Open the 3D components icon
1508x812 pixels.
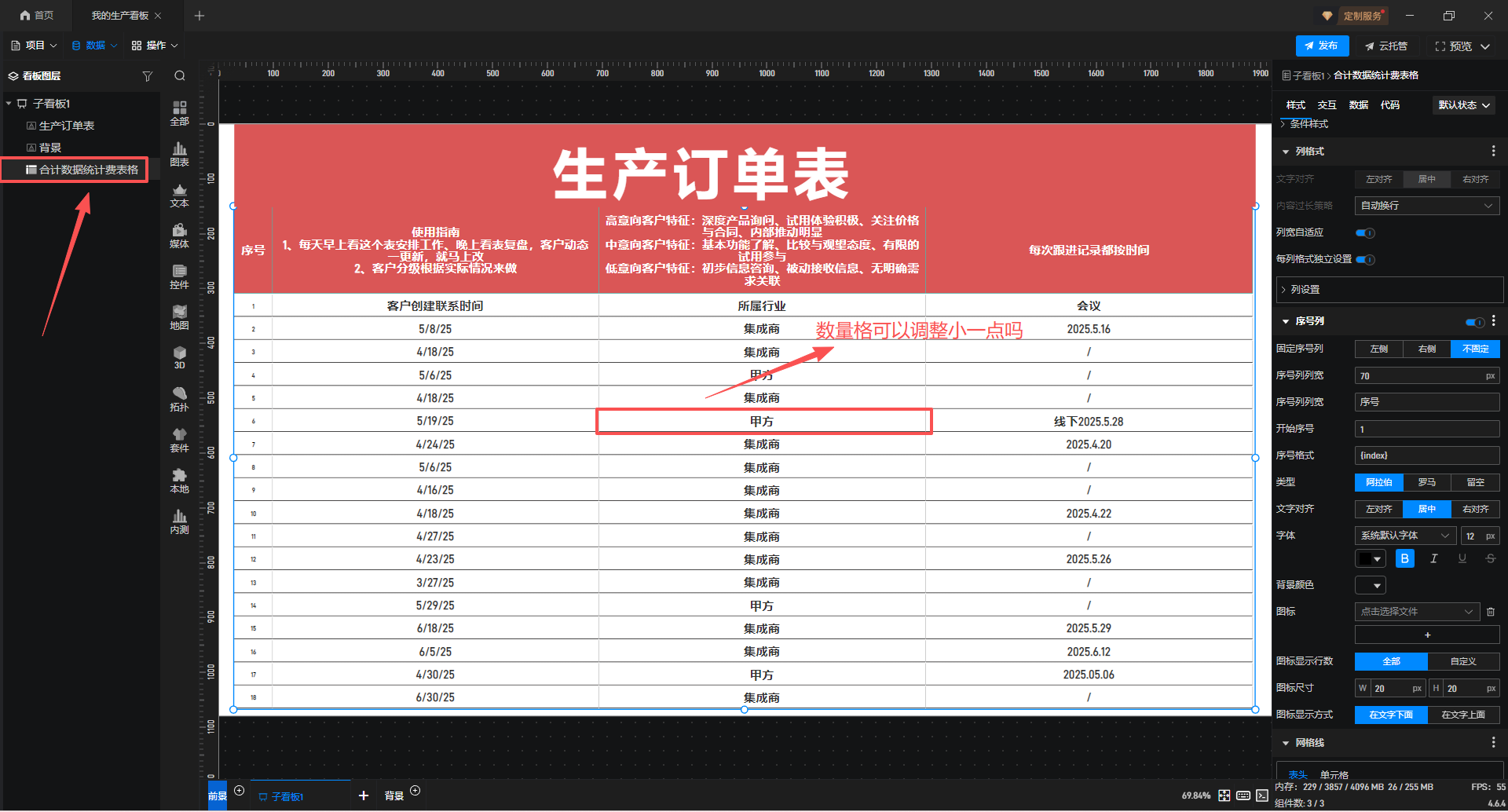click(179, 357)
